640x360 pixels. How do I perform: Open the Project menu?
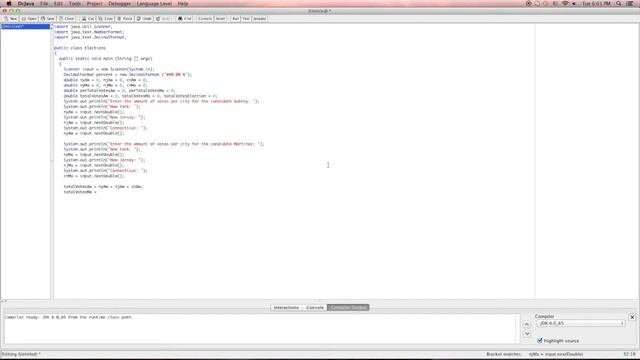[94, 3]
